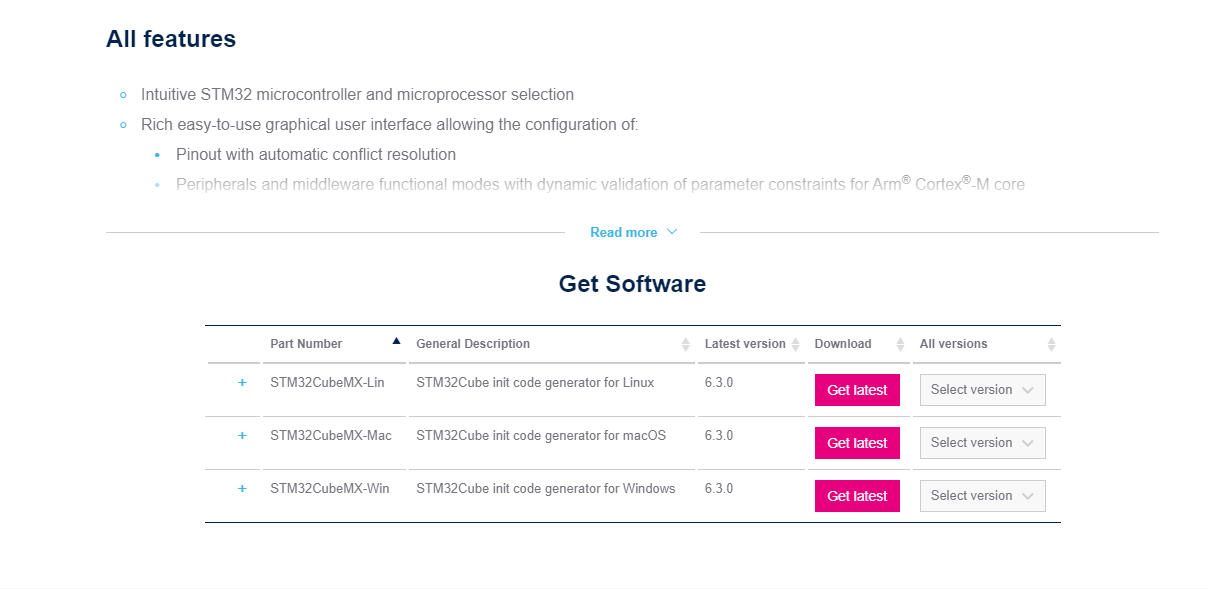Download latest STM32CubeMX-Mac version
1208x589 pixels.
pyautogui.click(x=857, y=443)
